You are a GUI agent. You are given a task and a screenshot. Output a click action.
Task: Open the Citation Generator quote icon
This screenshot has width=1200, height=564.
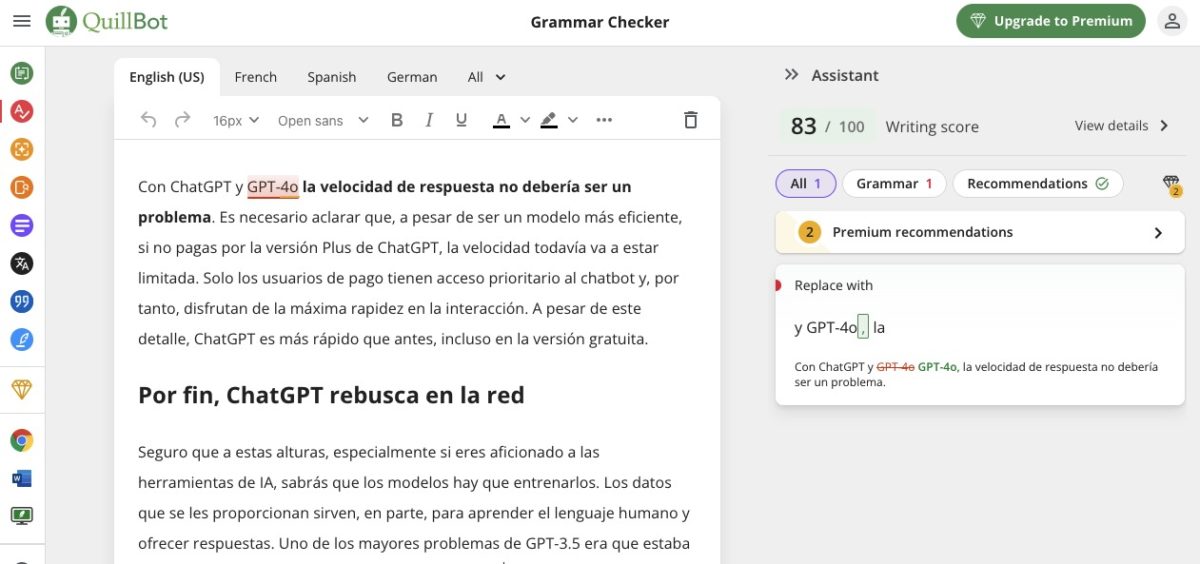coord(21,301)
